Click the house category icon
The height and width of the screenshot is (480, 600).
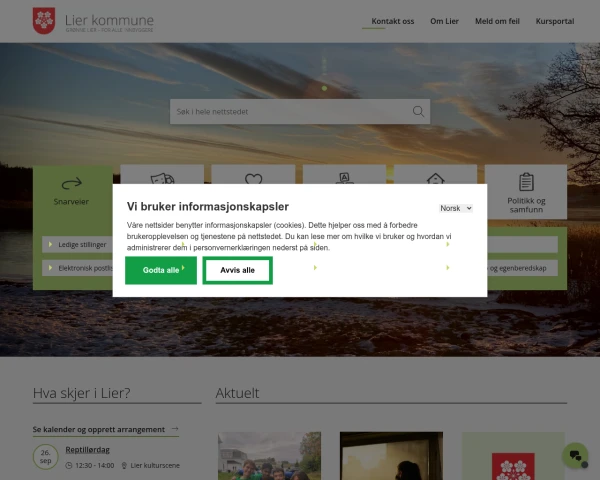point(435,178)
